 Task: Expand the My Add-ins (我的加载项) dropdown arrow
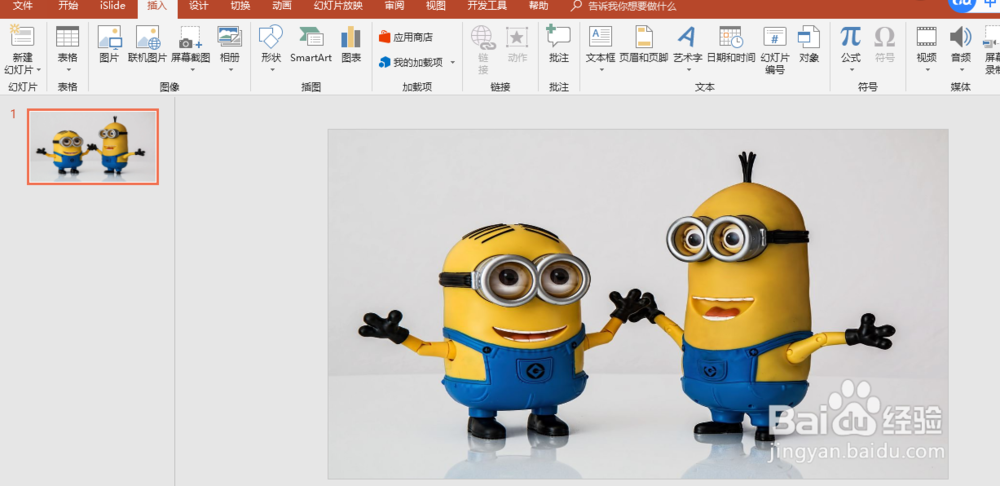click(x=453, y=63)
